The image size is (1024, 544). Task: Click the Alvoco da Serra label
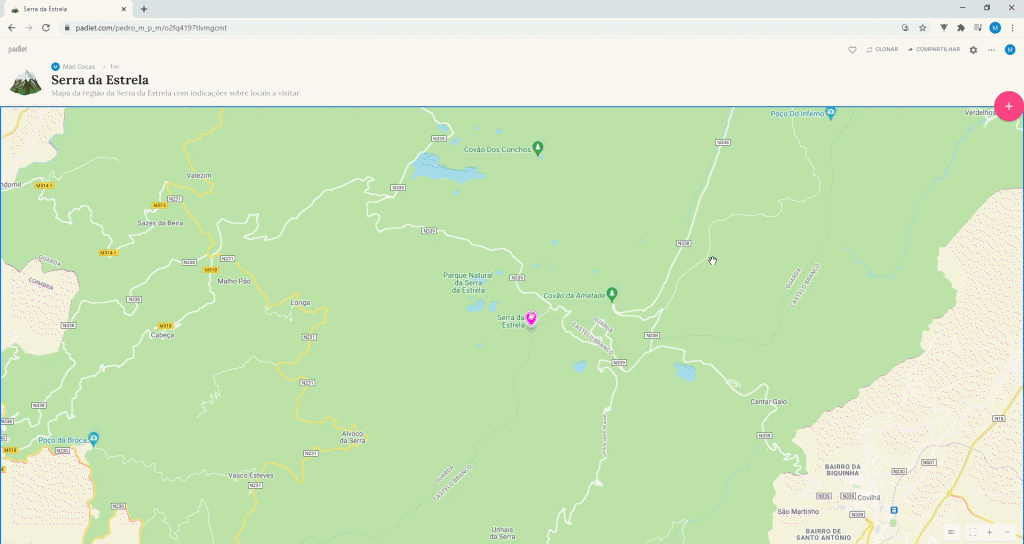coord(353,437)
